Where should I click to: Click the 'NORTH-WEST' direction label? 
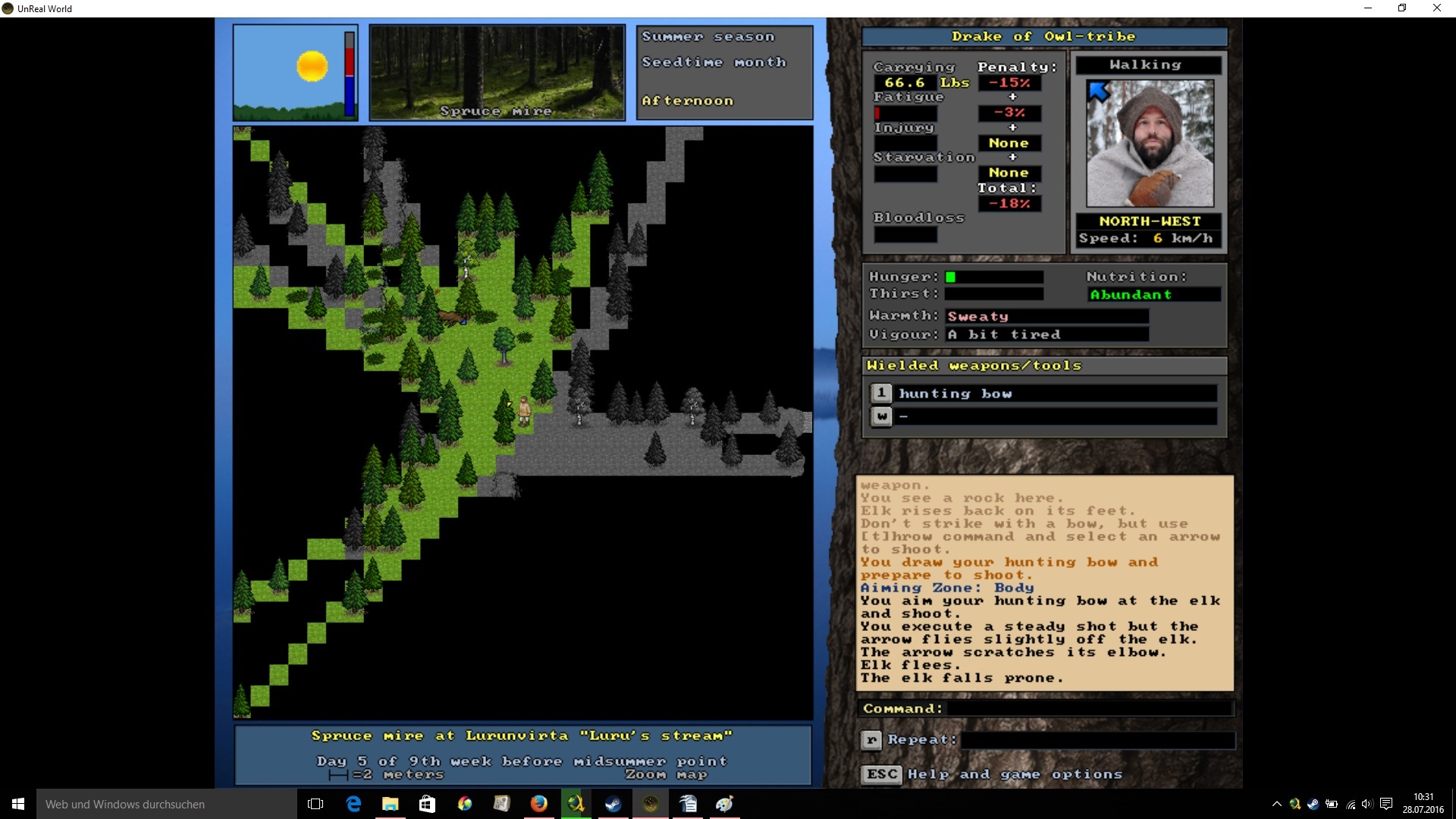1150,221
